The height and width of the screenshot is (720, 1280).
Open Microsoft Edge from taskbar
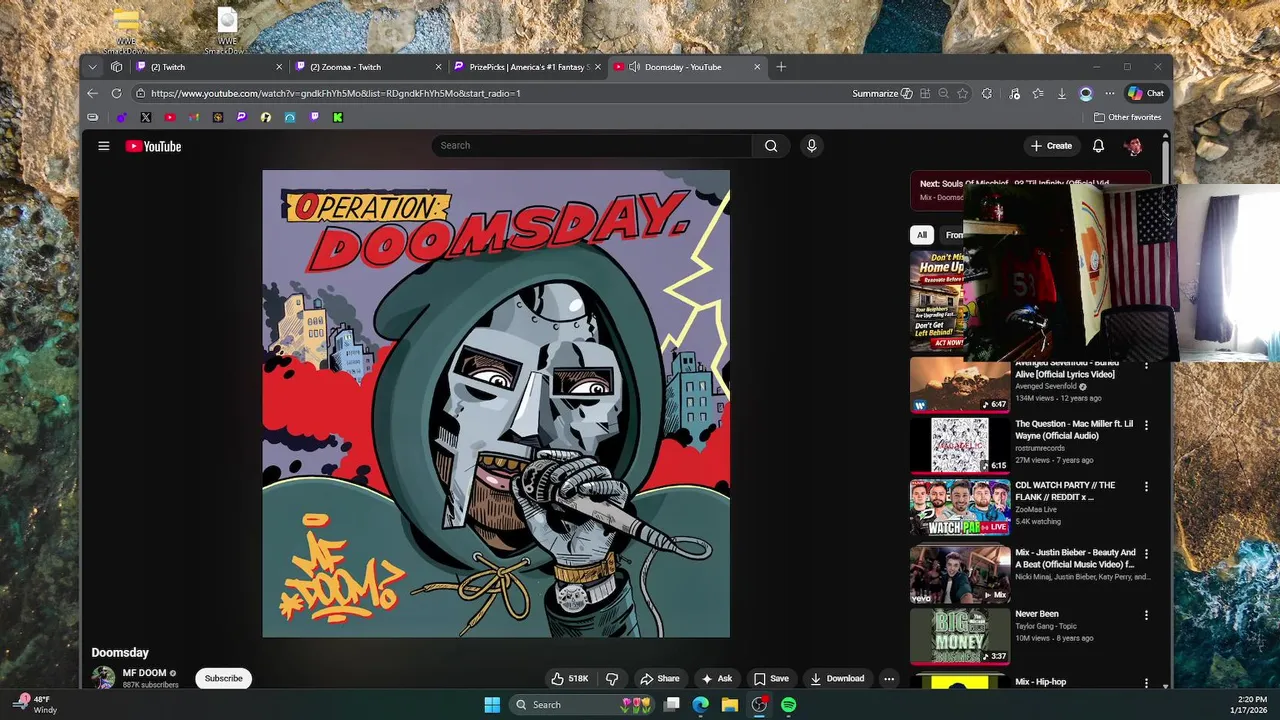(701, 705)
